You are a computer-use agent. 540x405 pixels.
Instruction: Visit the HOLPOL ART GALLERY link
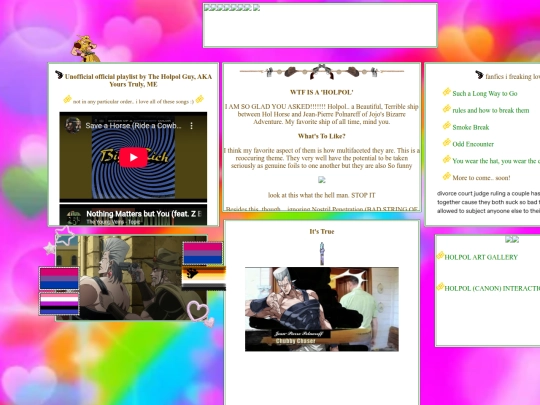coord(481,257)
